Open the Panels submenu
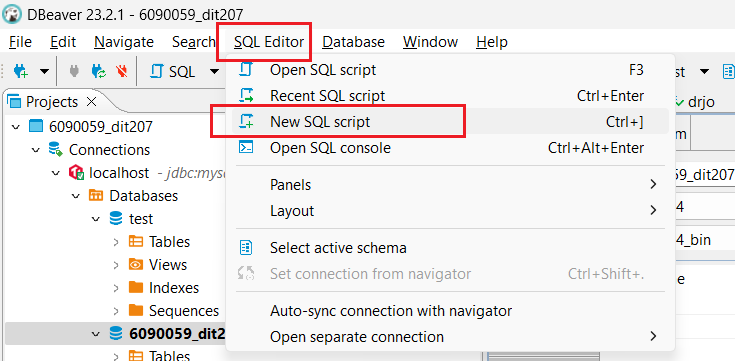The image size is (735, 361). click(450, 185)
